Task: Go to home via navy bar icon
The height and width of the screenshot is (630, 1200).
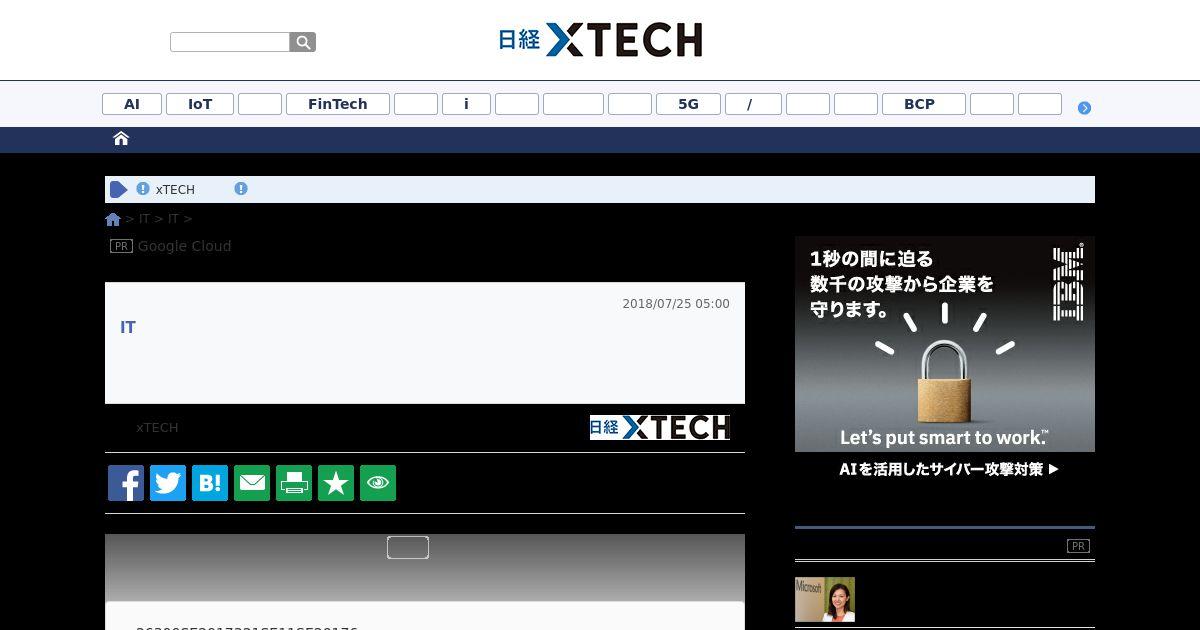Action: [x=121, y=138]
